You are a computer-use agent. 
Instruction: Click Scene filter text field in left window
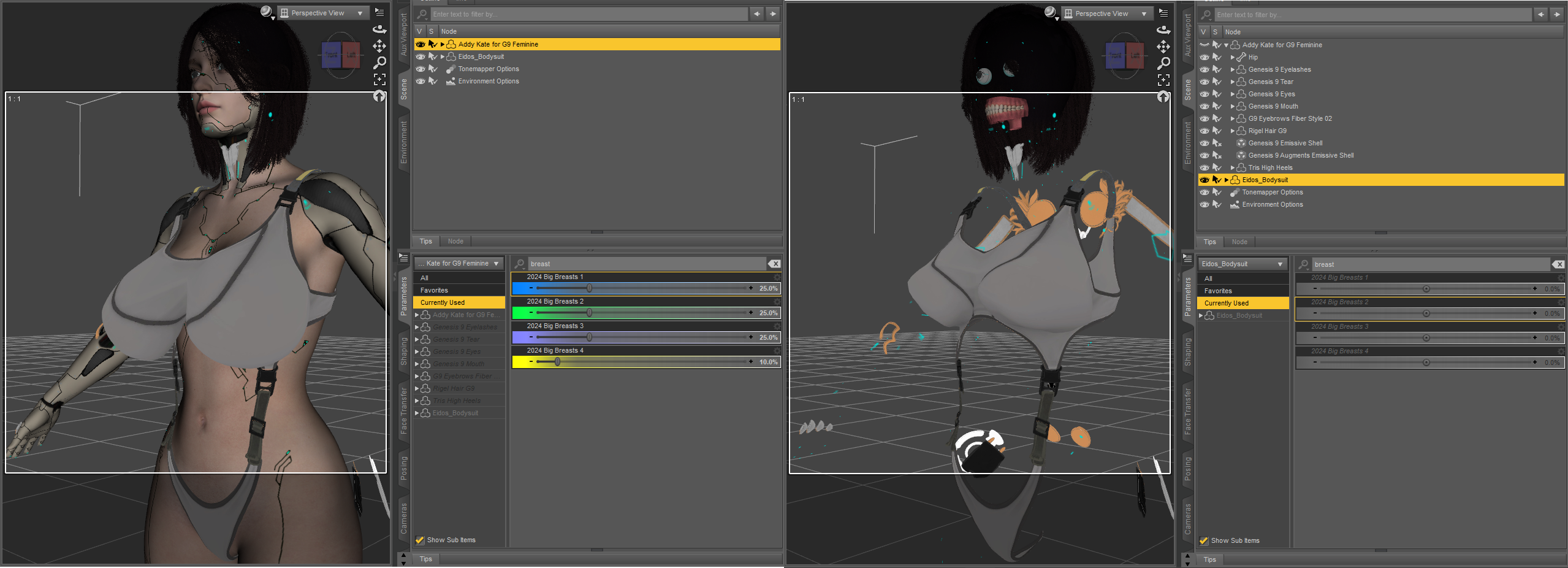point(588,14)
